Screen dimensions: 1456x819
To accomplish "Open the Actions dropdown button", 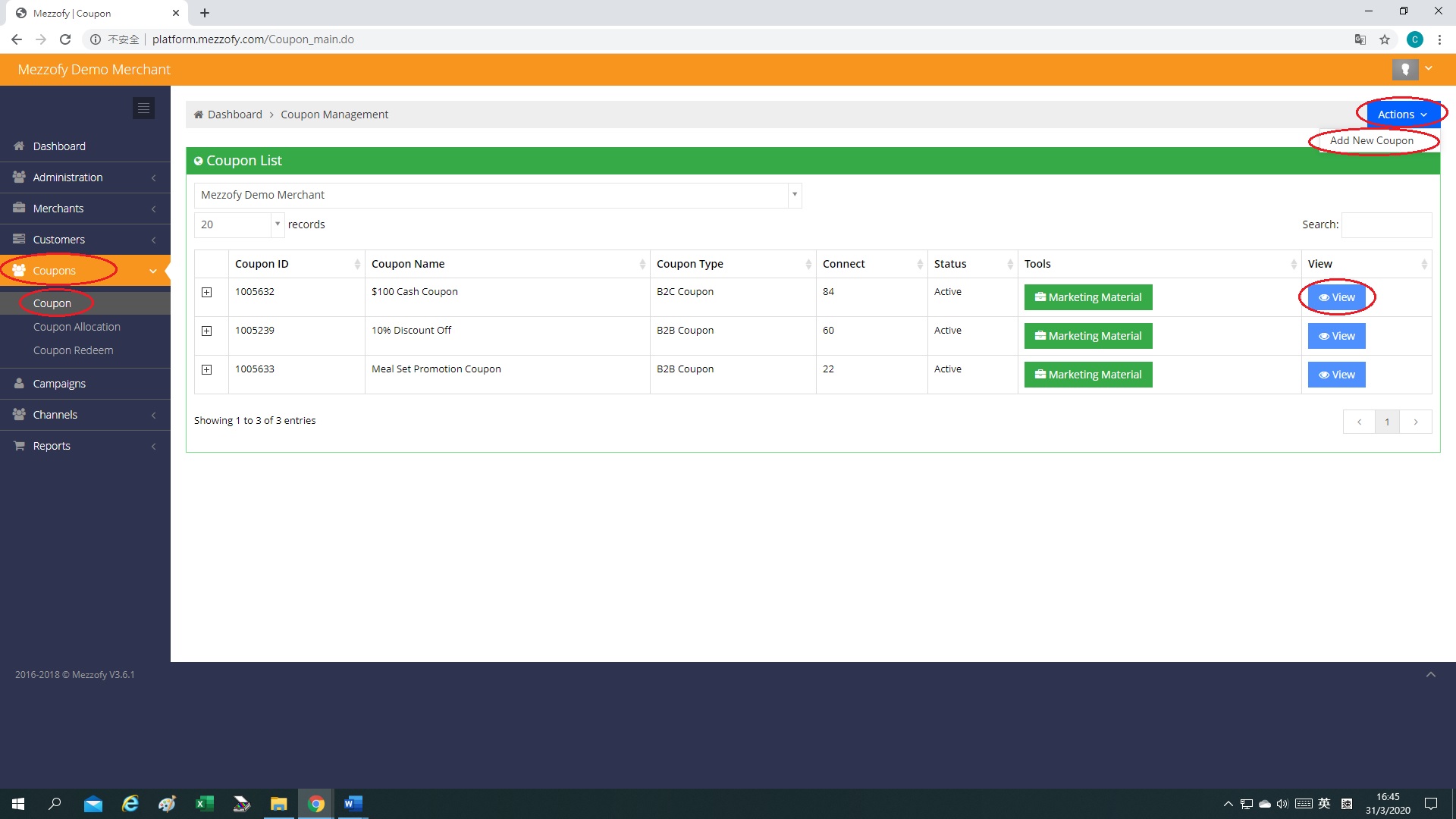I will [1401, 115].
